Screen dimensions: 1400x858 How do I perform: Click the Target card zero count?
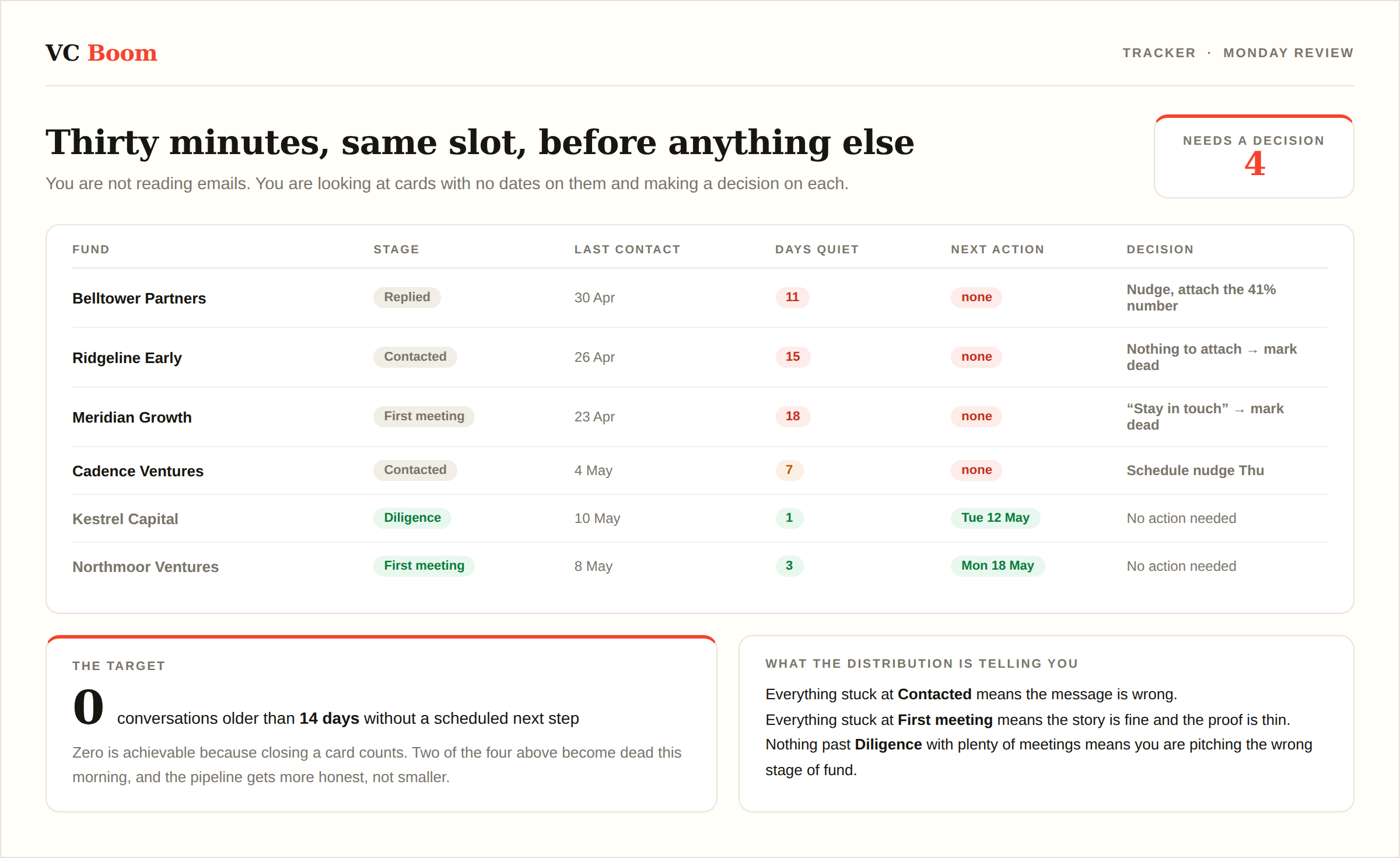(89, 707)
